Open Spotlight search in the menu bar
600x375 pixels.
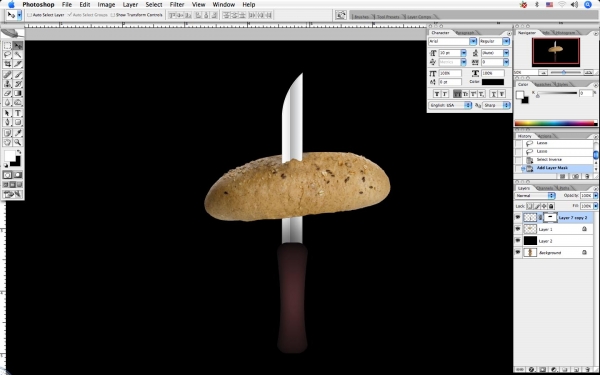pyautogui.click(x=588, y=5)
